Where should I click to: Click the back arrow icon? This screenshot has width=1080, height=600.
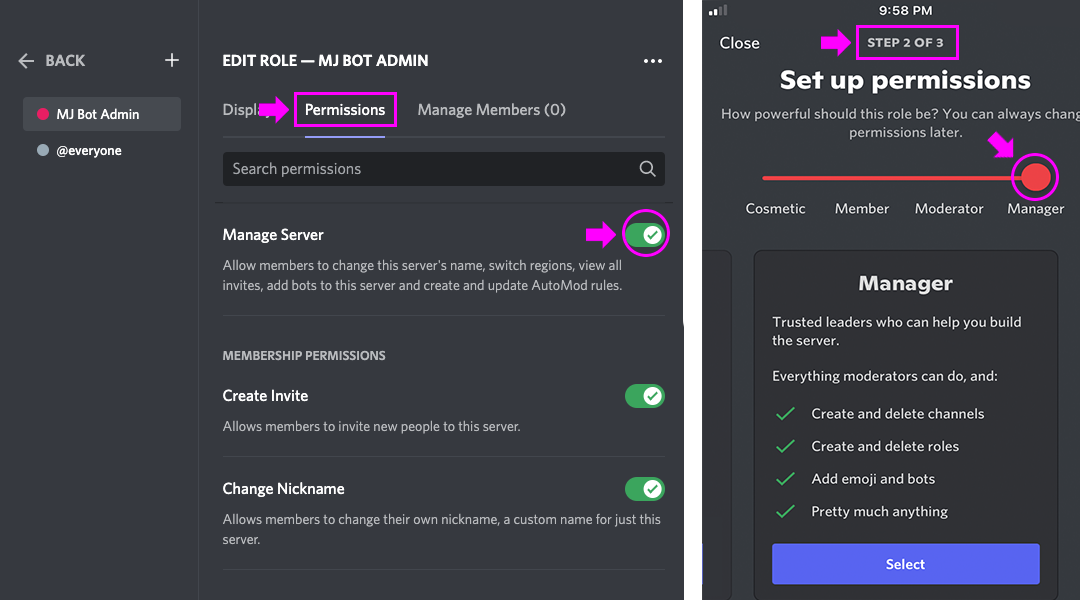(26, 61)
